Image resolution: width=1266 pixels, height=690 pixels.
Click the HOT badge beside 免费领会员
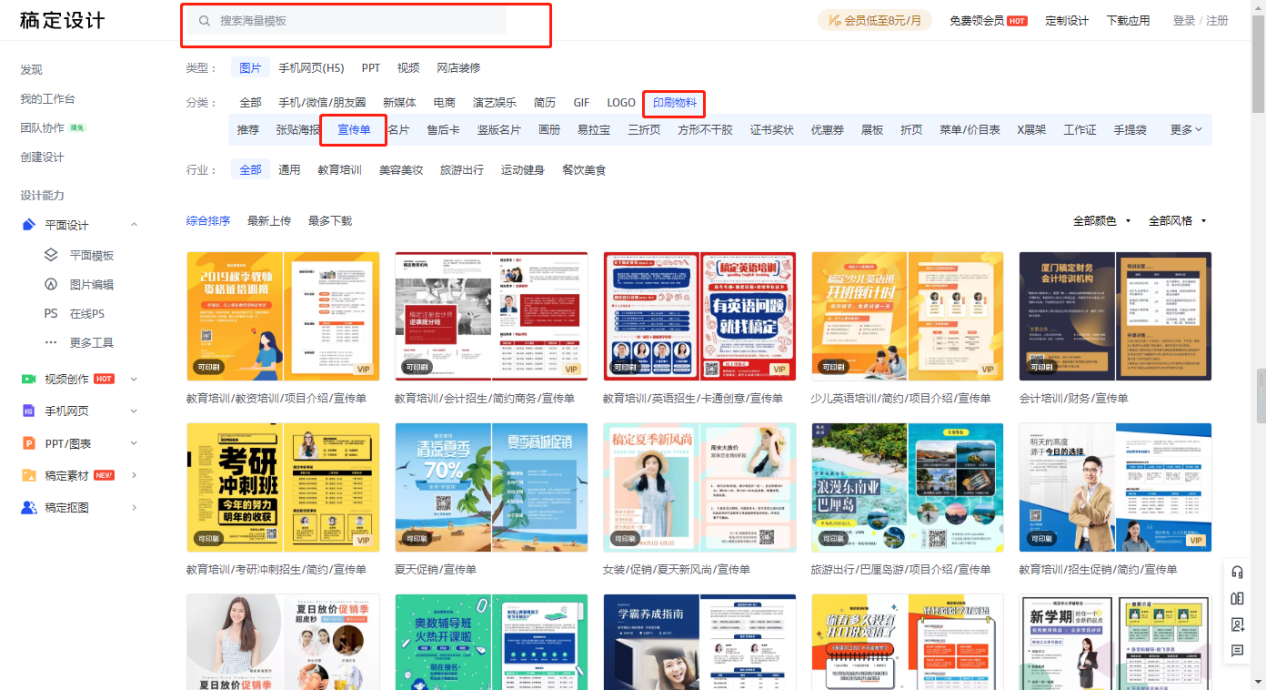point(1017,21)
